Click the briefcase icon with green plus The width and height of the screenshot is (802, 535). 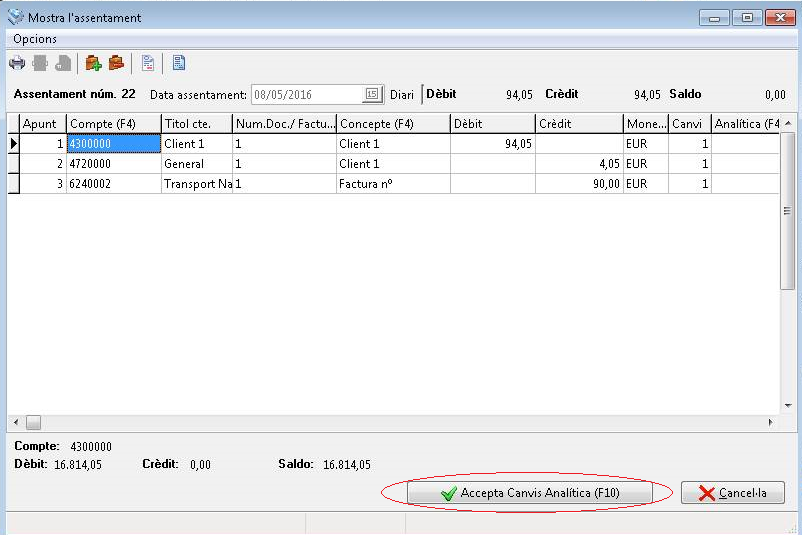point(93,63)
